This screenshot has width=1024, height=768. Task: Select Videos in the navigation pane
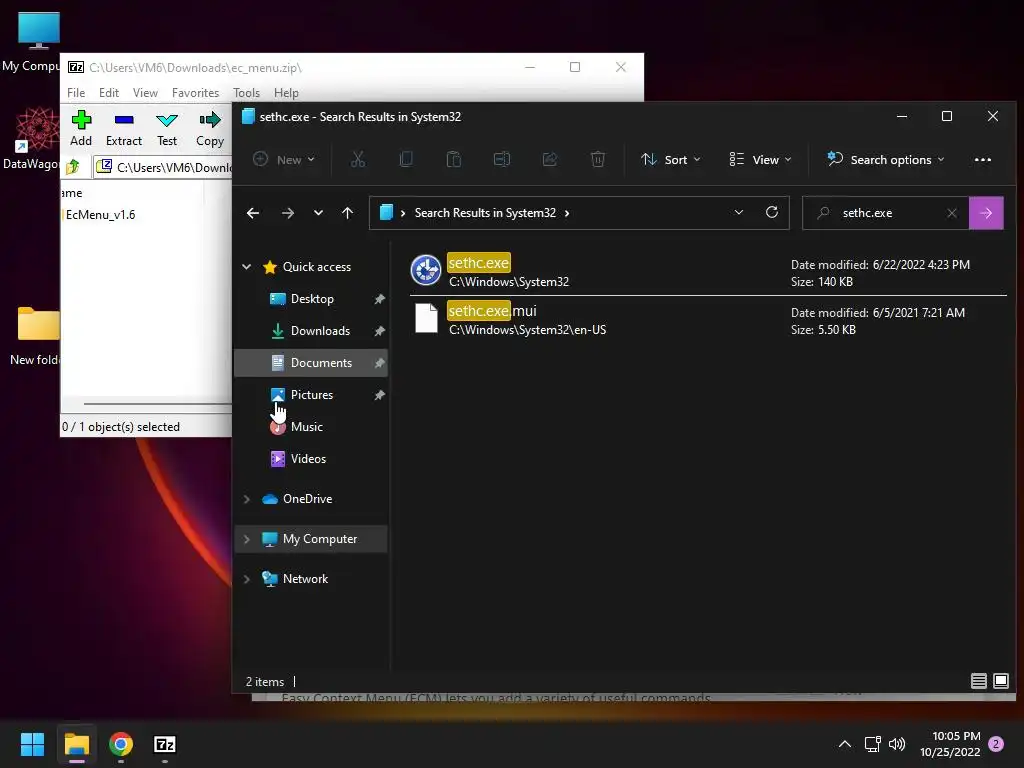point(311,458)
